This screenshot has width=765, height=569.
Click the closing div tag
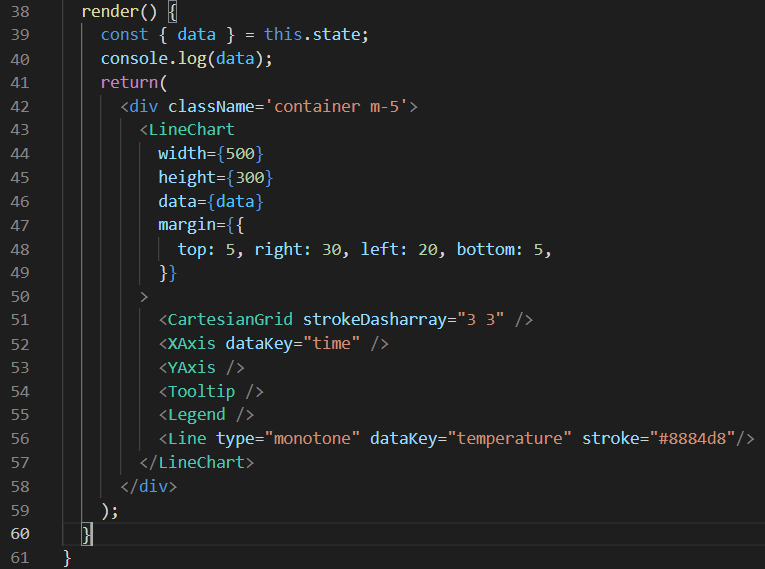[149, 486]
